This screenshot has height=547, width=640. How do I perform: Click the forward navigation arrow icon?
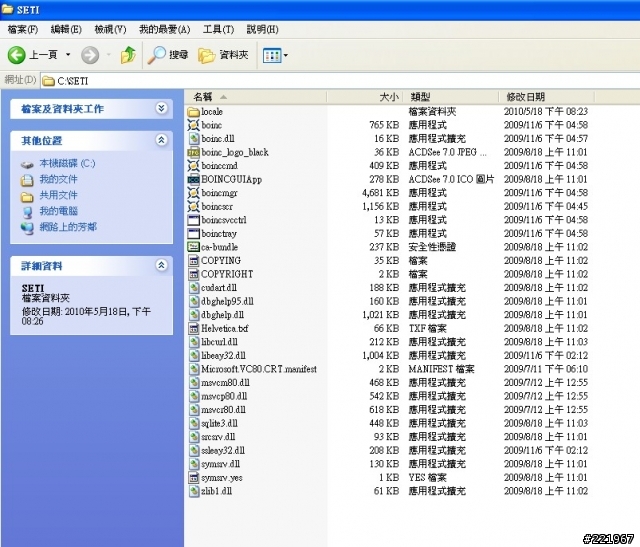pyautogui.click(x=90, y=55)
